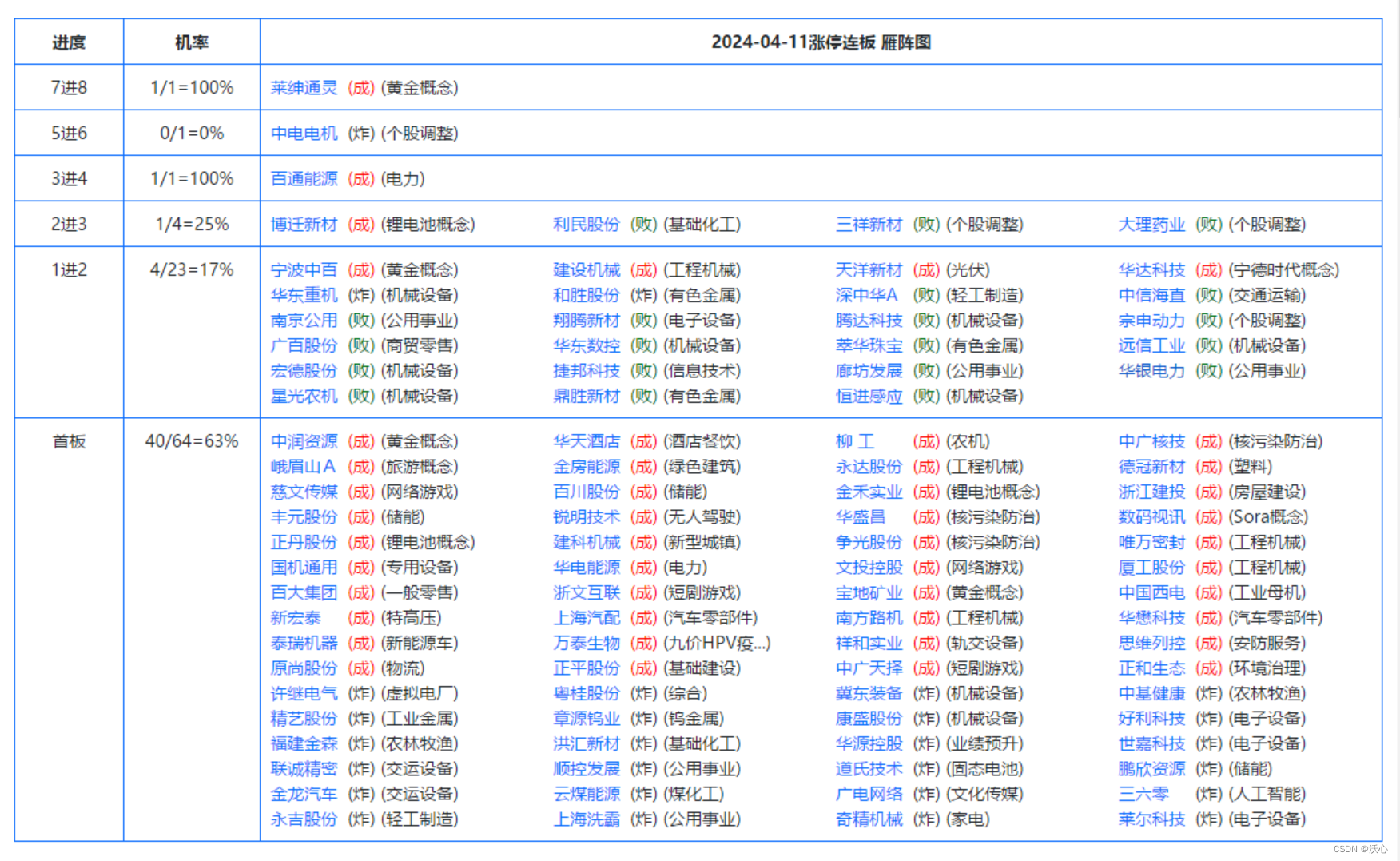Click the 金龙汽车 link
Image resolution: width=1400 pixels, height=861 pixels.
click(304, 795)
